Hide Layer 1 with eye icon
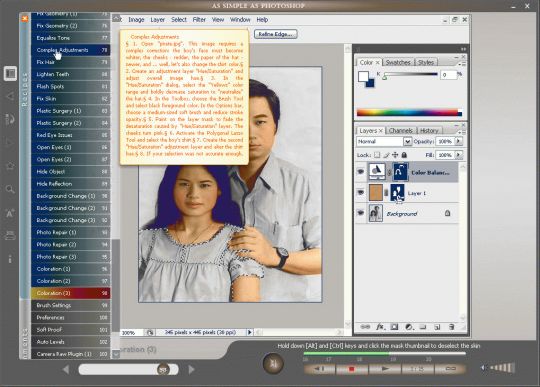 (361, 192)
